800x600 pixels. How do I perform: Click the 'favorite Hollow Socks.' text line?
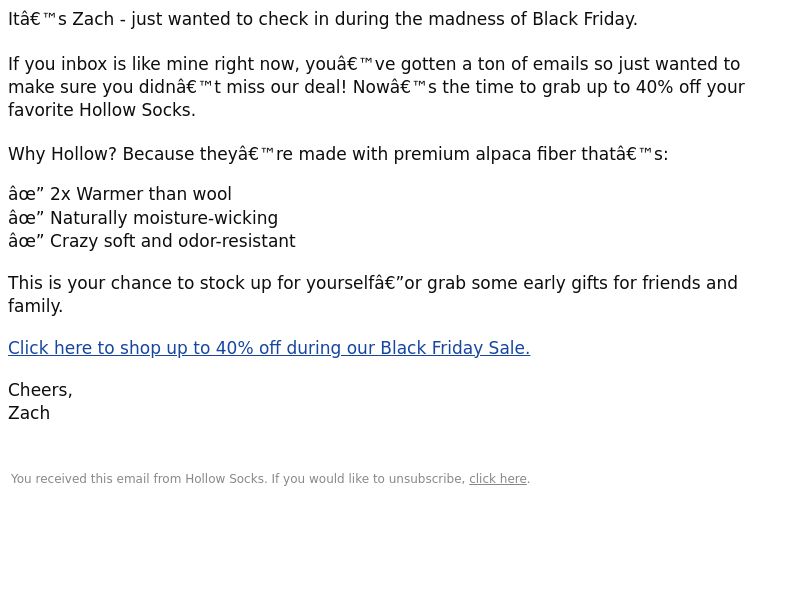102,110
